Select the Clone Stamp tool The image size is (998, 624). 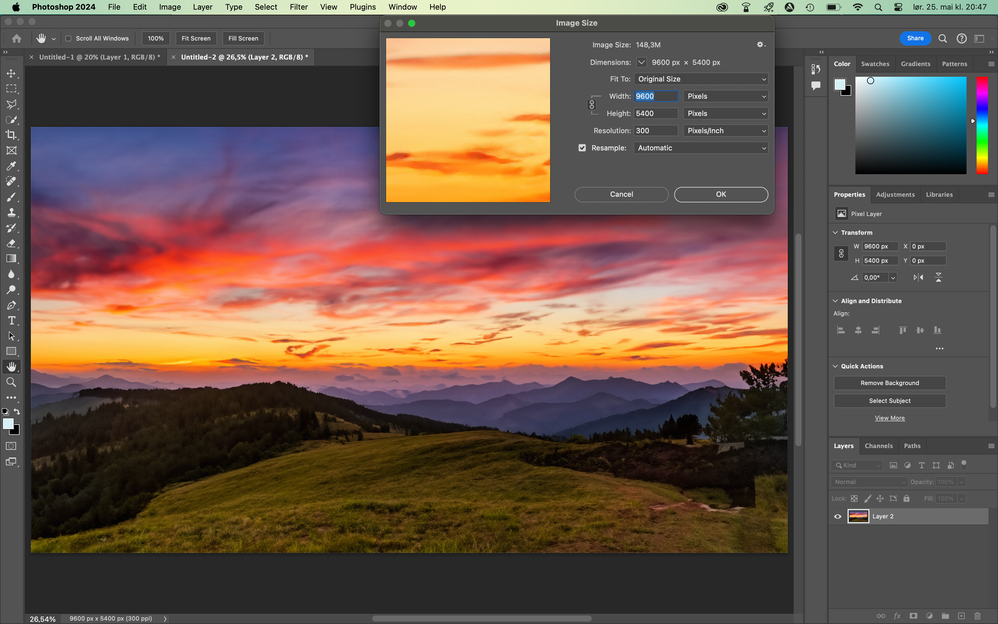click(11, 213)
